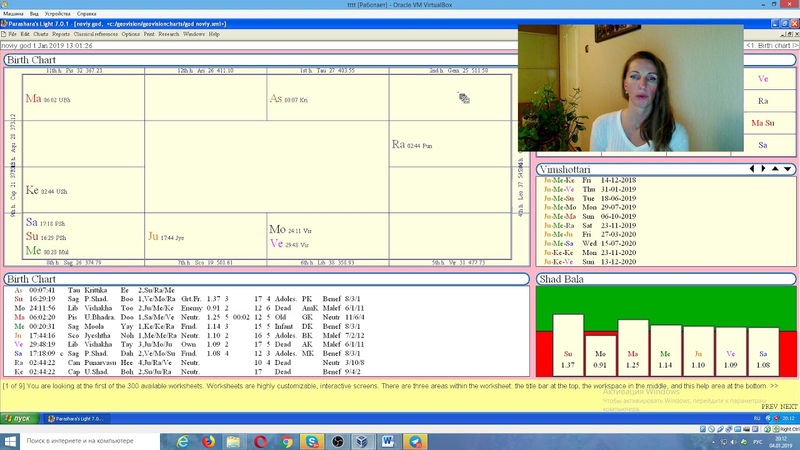Click the Mo 0.91 bar in Shad Bala
Screen dimensions: 800x450
point(600,356)
